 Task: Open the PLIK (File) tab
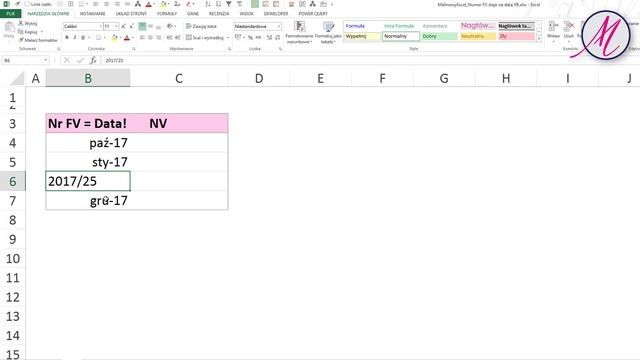tap(11, 13)
